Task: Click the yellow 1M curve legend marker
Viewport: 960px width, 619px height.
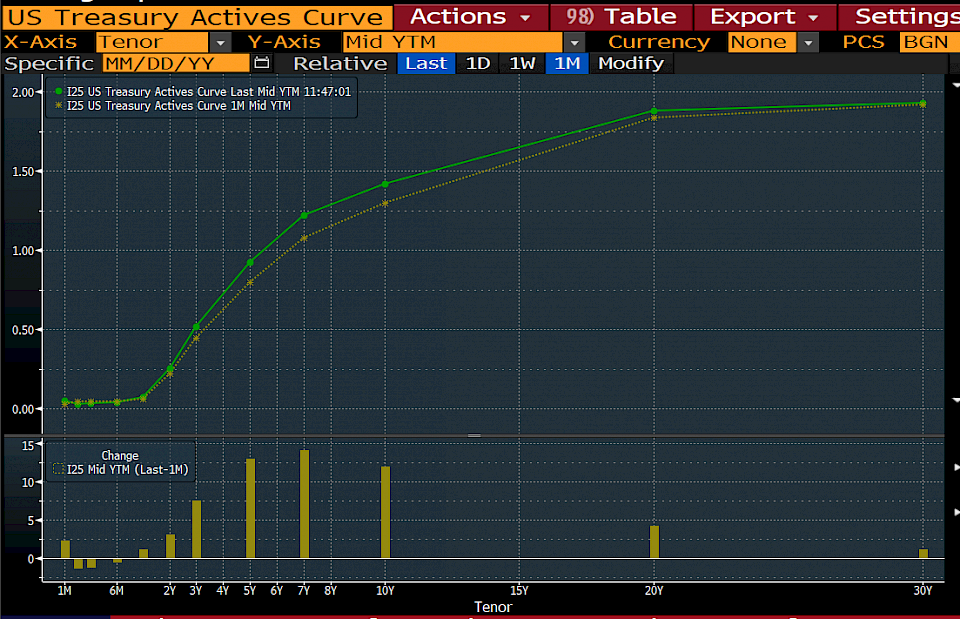Action: [59, 105]
